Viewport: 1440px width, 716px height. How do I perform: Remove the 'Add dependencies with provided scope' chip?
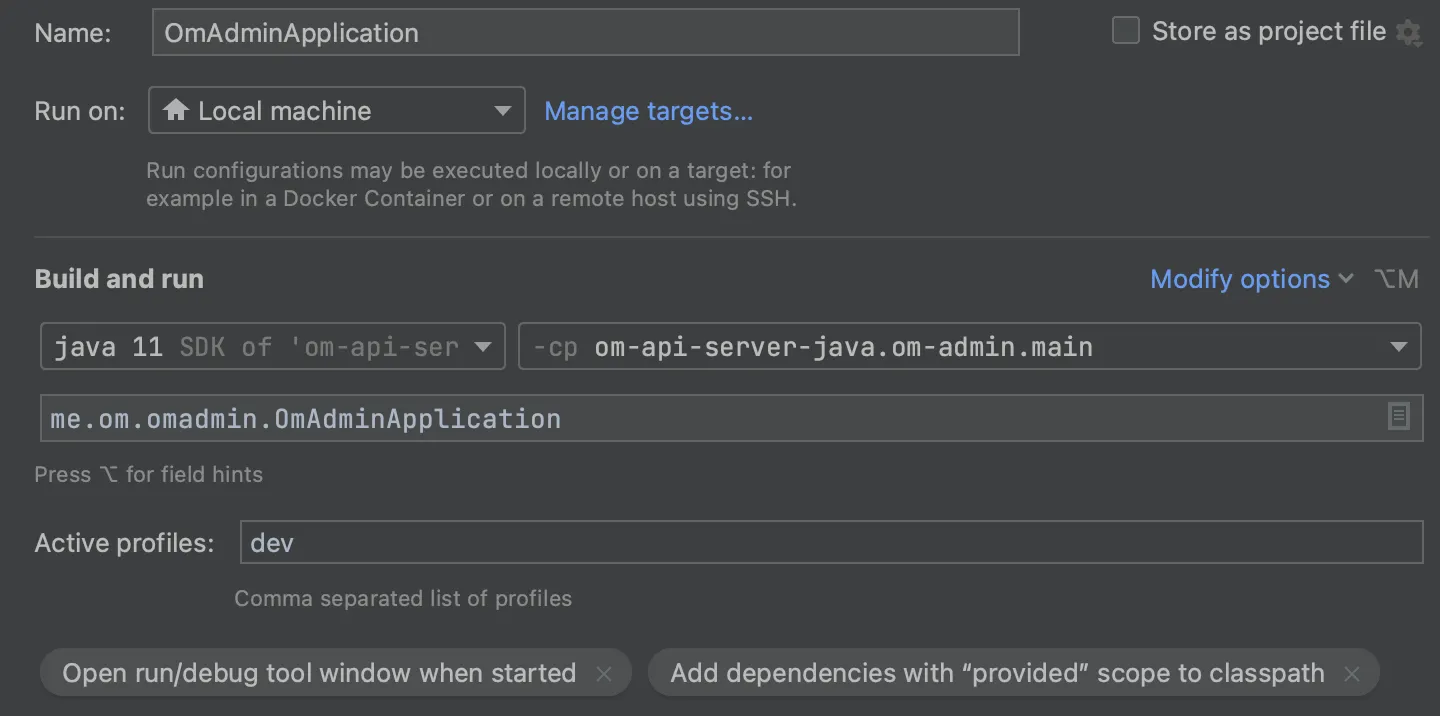1352,674
